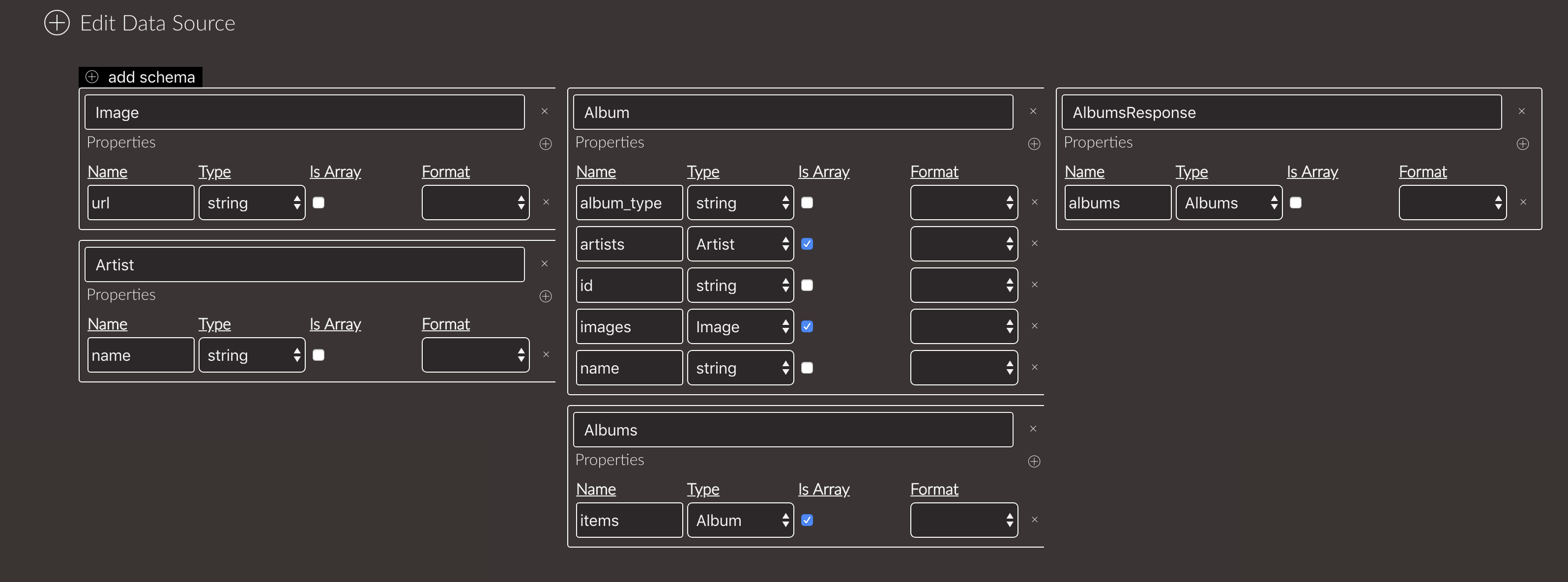
Task: Click Is Array header in AlbumsResponse schema
Action: 1312,172
